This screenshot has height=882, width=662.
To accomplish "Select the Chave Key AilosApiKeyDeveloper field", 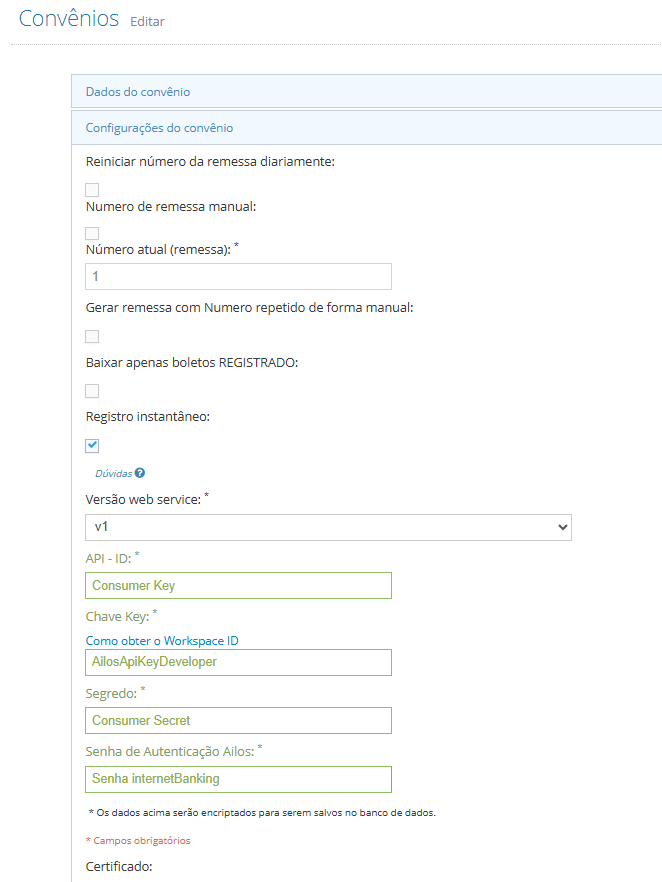I will pyautogui.click(x=238, y=662).
